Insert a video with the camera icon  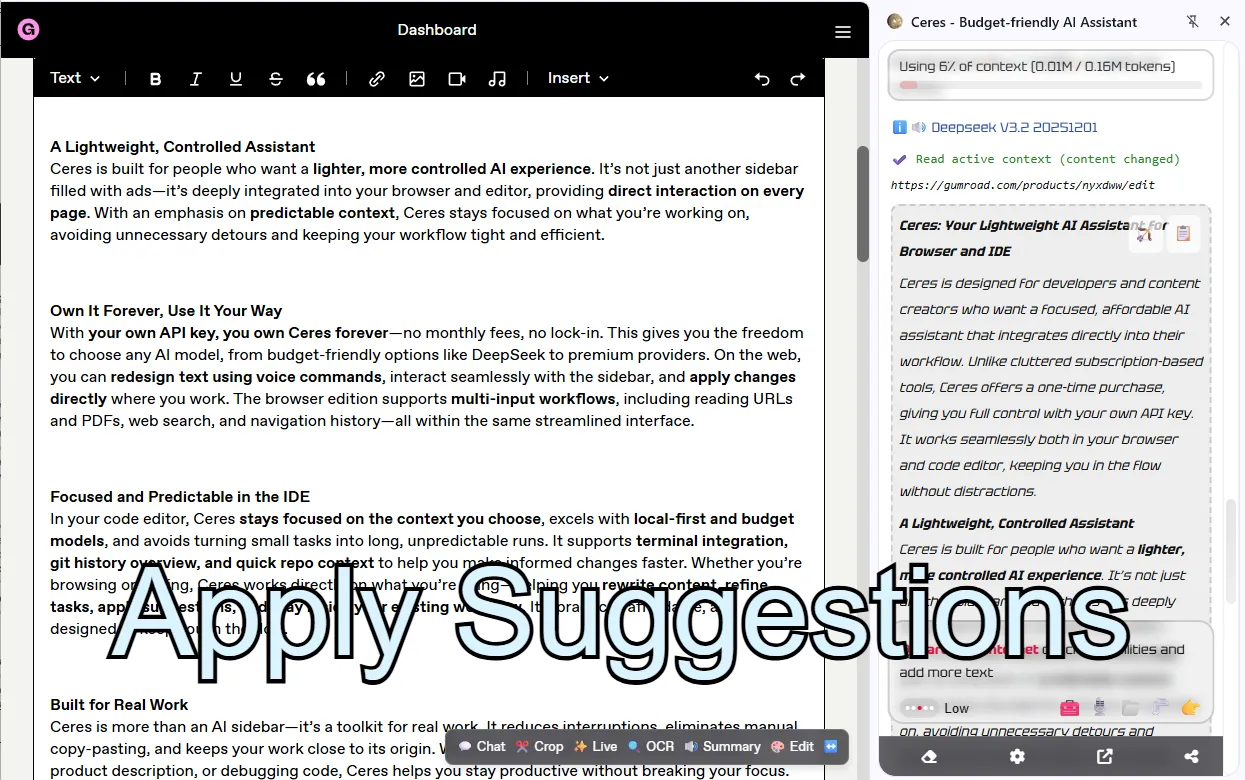[x=457, y=78]
